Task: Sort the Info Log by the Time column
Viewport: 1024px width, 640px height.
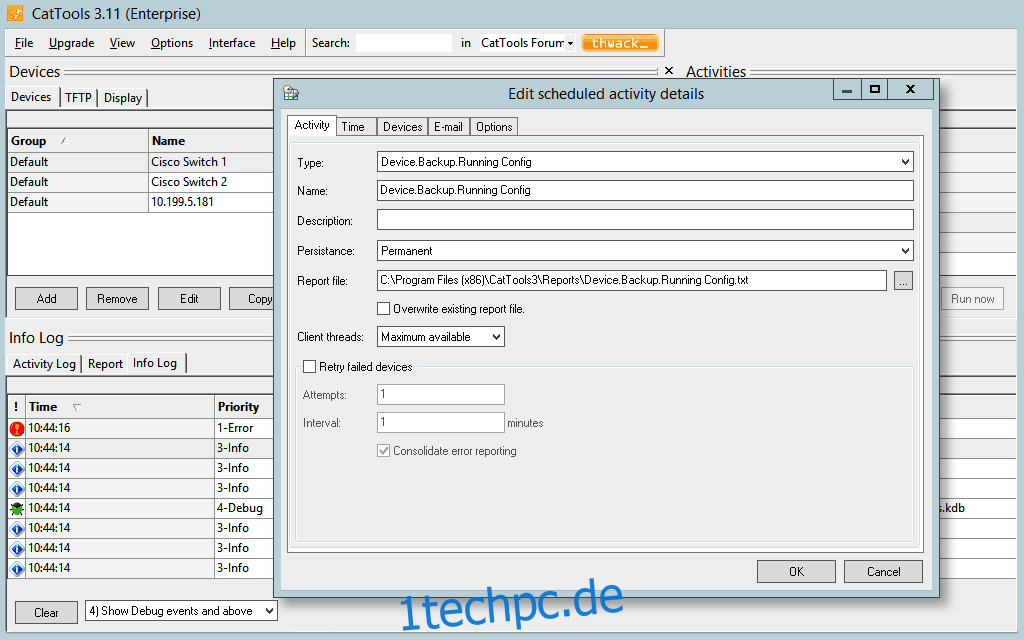Action: 120,407
